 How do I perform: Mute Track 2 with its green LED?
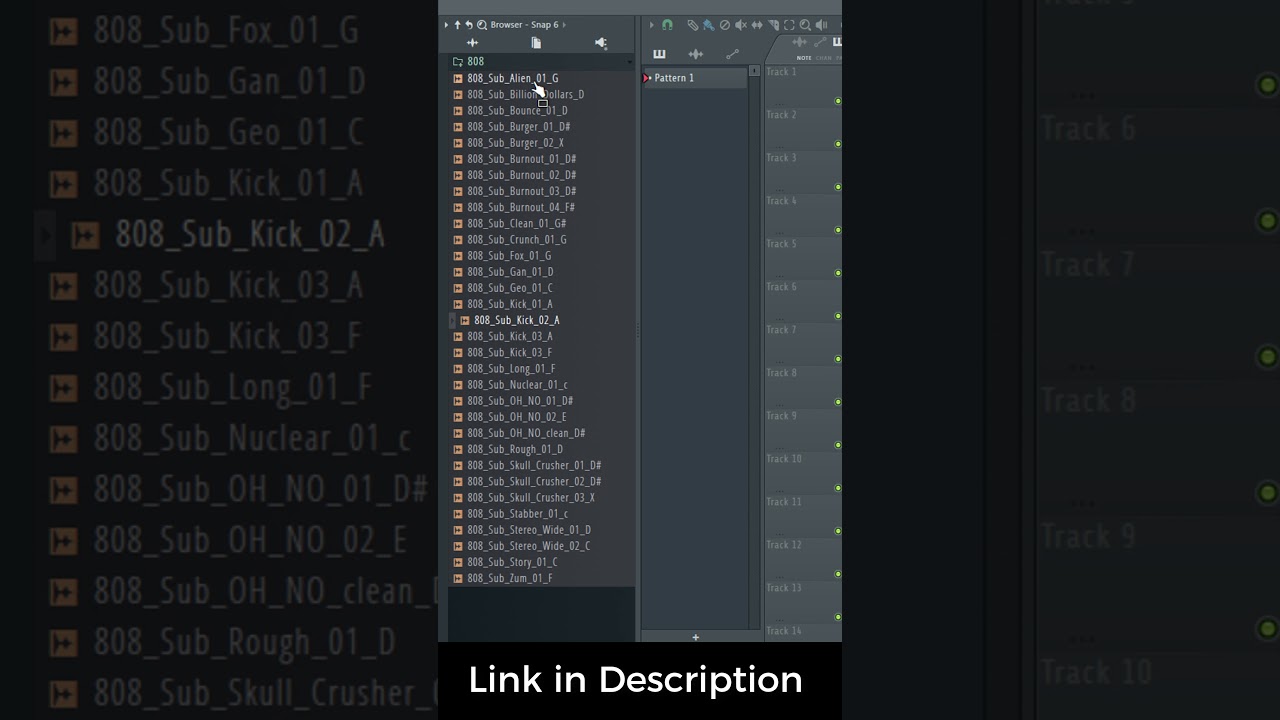click(x=838, y=144)
